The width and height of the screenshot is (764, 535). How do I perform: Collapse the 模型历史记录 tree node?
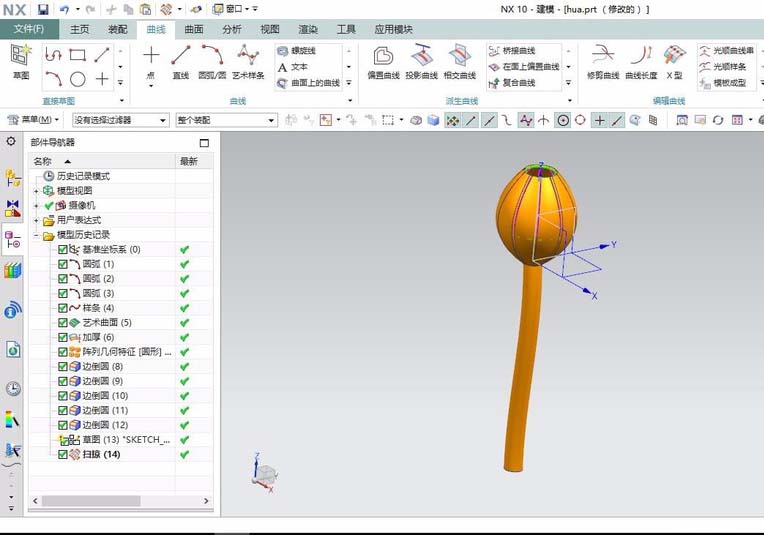(36, 235)
